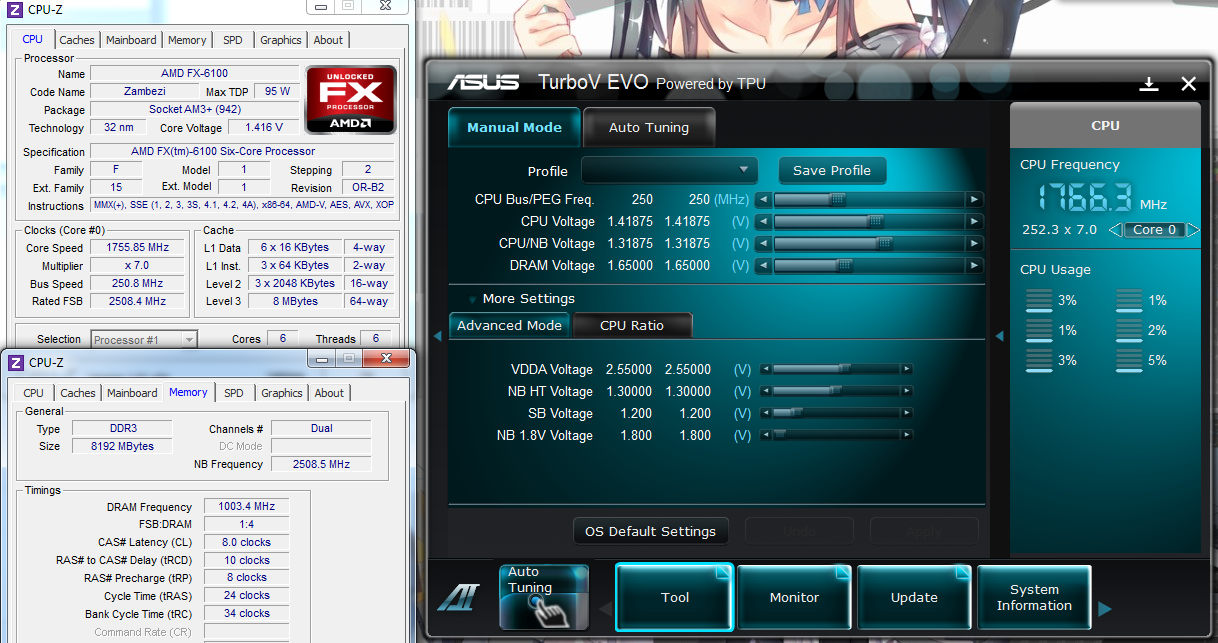The width and height of the screenshot is (1218, 643).
Task: Select previous core with left arrow
Action: click(x=1114, y=230)
